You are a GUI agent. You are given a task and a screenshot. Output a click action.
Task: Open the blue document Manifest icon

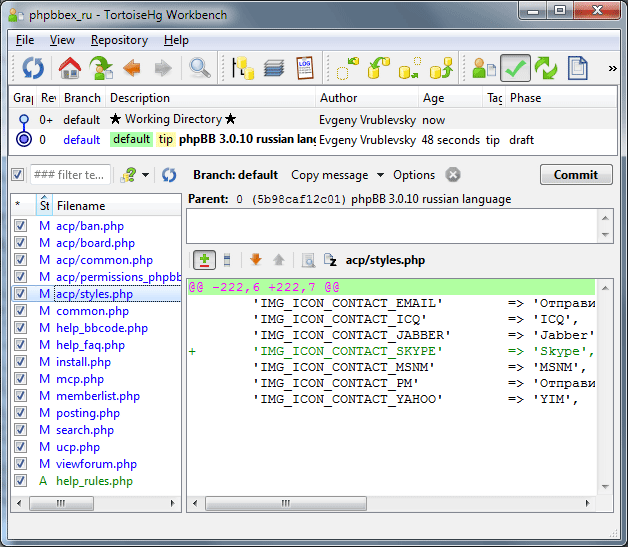point(577,68)
